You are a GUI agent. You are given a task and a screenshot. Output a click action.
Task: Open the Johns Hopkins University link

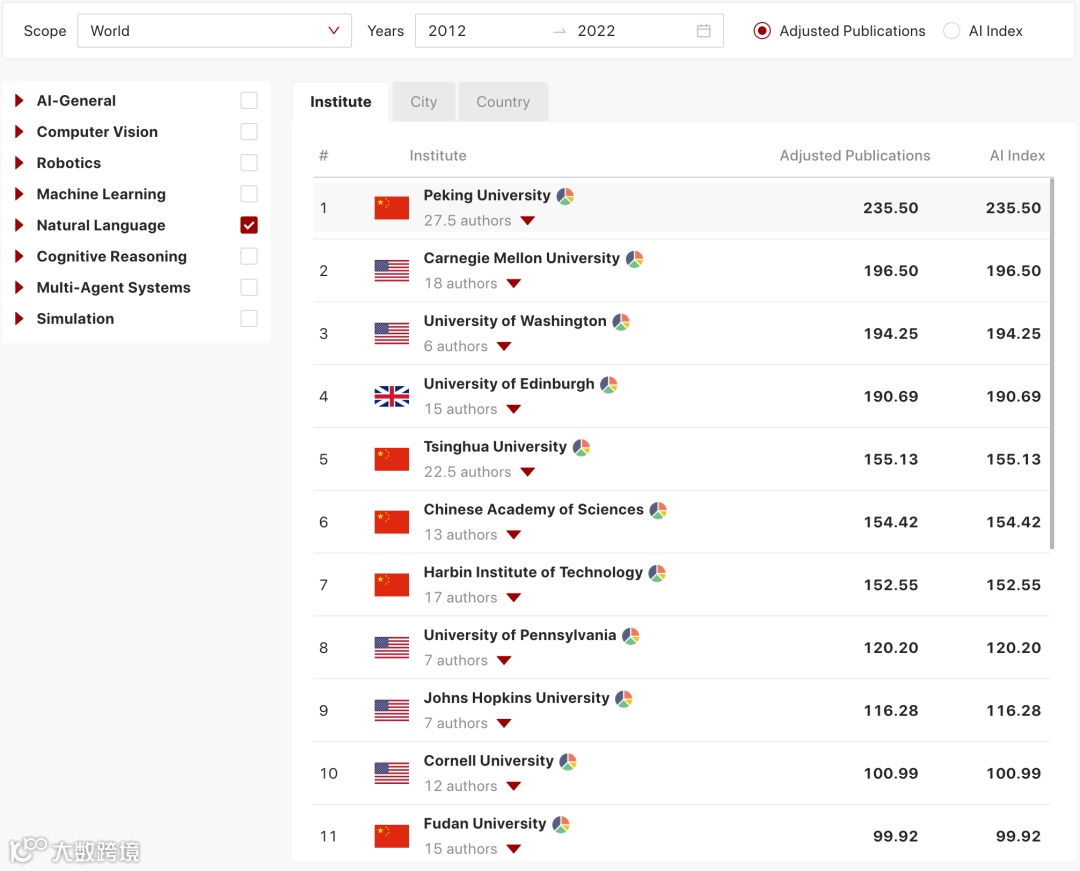pyautogui.click(x=517, y=698)
